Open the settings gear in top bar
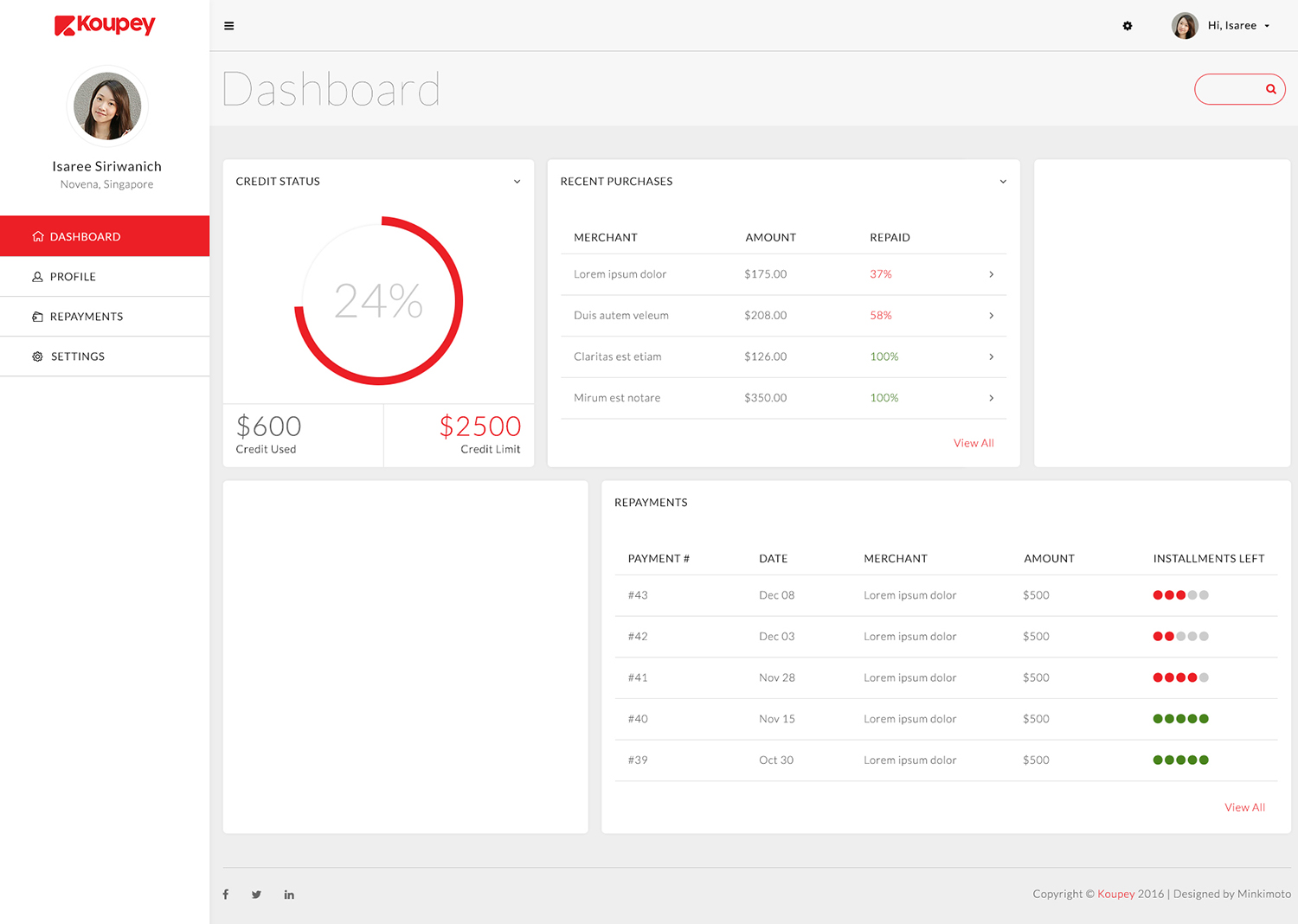Image resolution: width=1298 pixels, height=924 pixels. [1128, 26]
